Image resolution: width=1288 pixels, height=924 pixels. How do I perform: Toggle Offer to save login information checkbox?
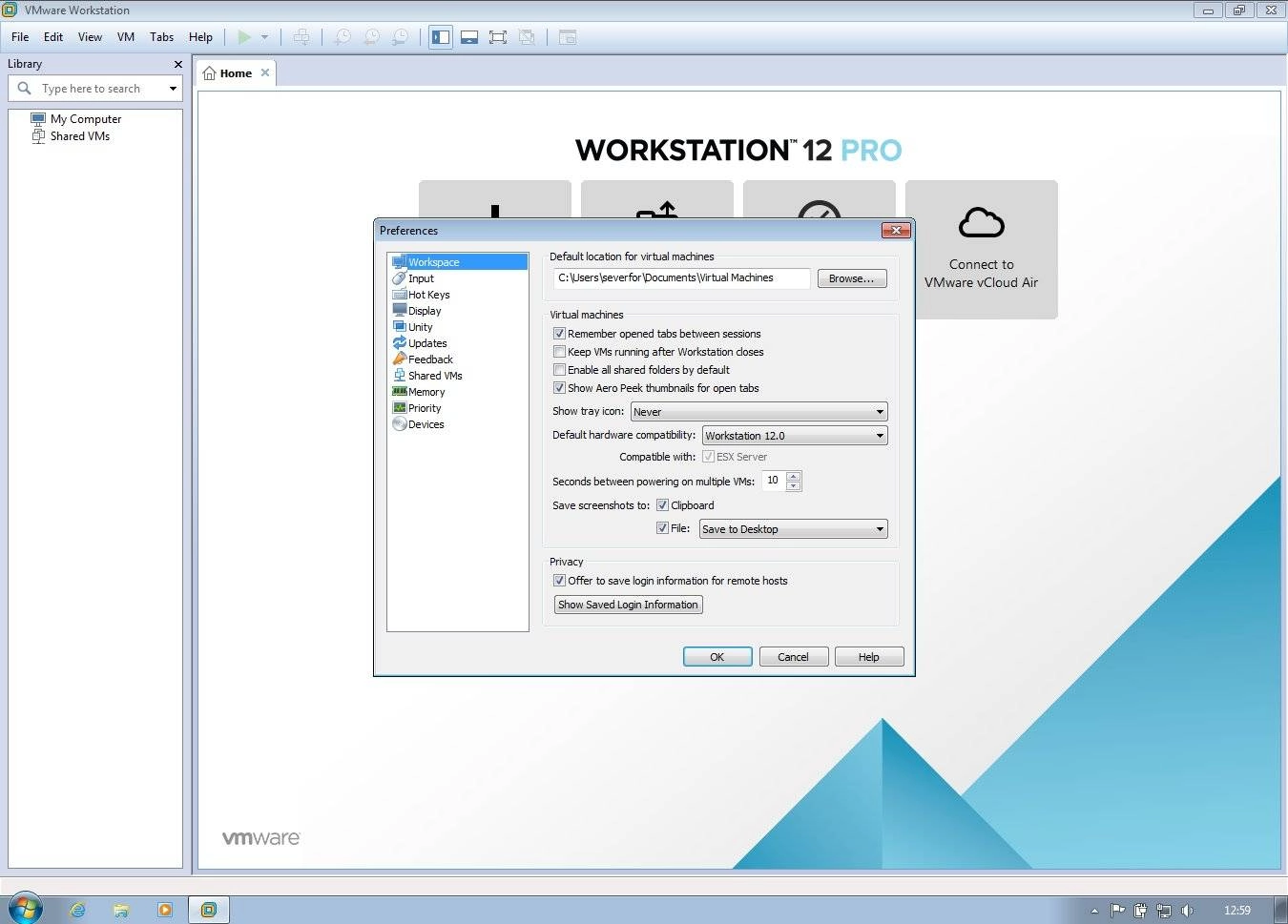(559, 581)
